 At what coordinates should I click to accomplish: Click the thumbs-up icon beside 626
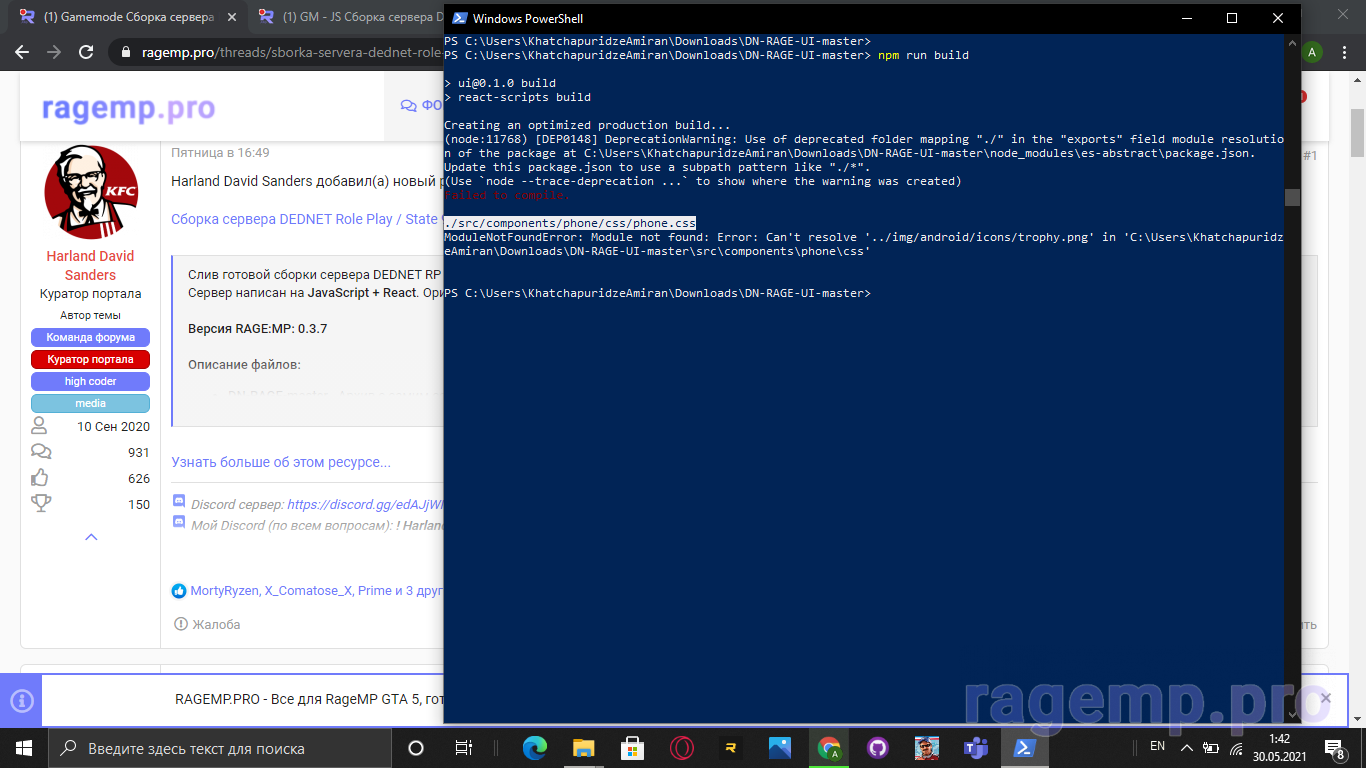tap(41, 478)
